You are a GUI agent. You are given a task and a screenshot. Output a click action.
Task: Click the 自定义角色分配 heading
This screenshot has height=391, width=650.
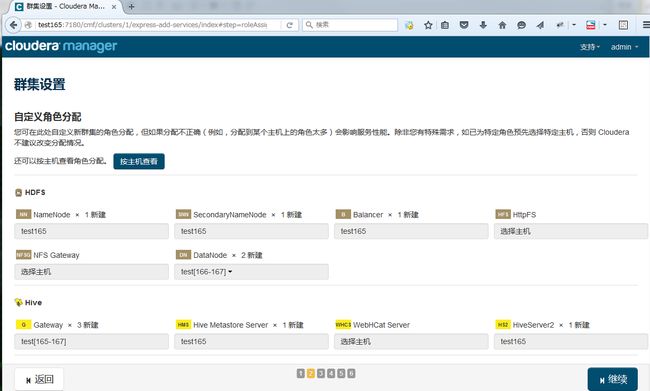tap(48, 117)
